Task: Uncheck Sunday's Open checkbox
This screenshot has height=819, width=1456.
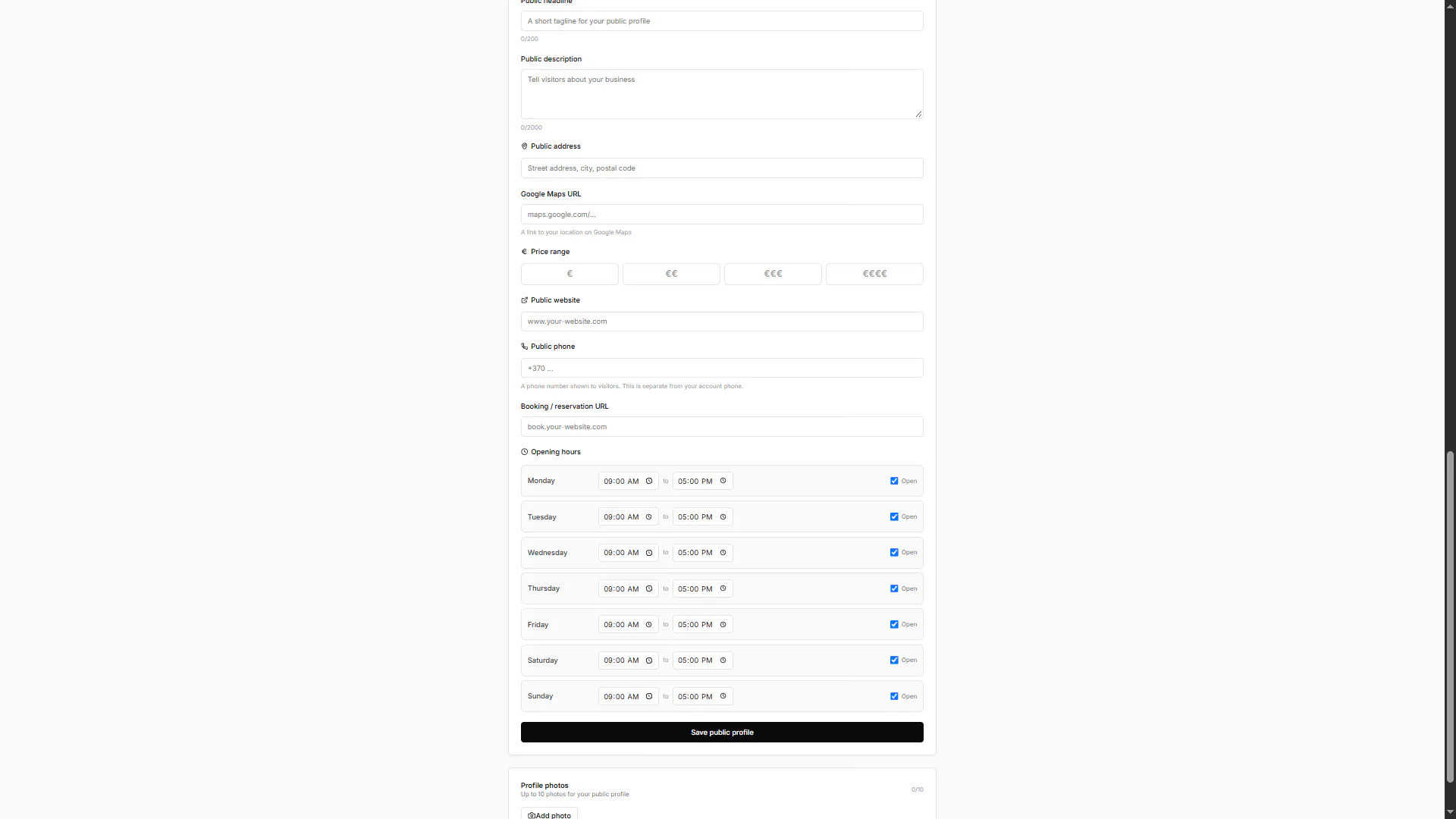Action: [894, 697]
